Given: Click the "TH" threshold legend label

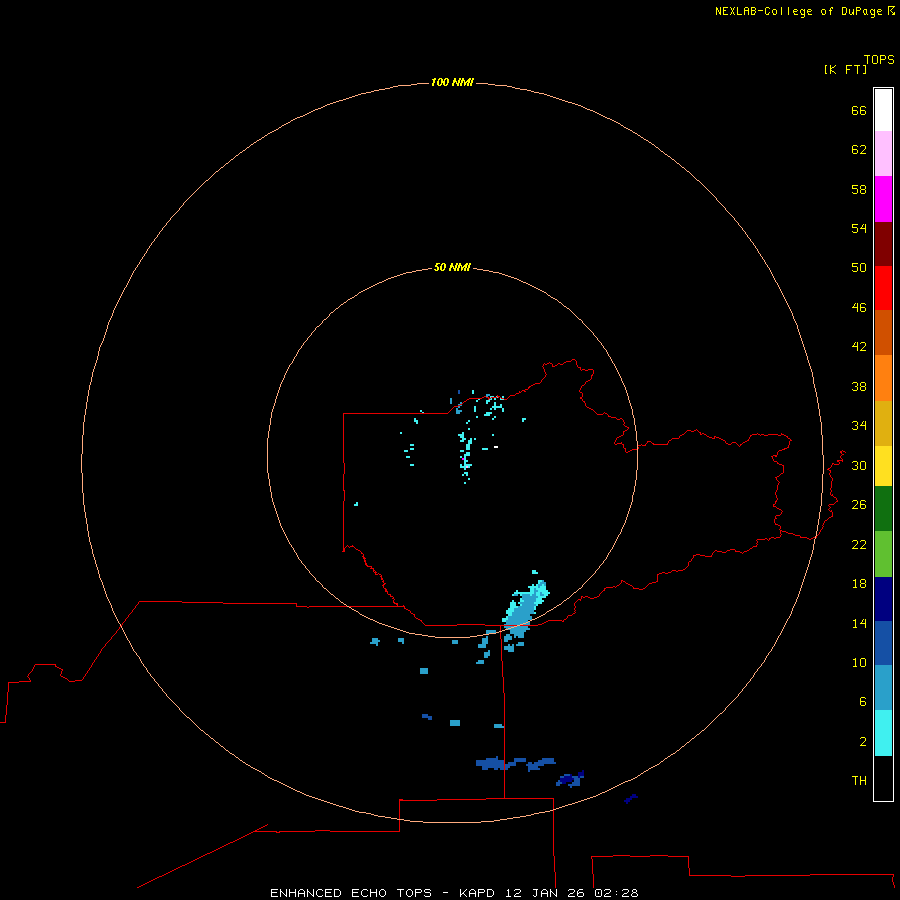Looking at the screenshot, I should (x=859, y=781).
